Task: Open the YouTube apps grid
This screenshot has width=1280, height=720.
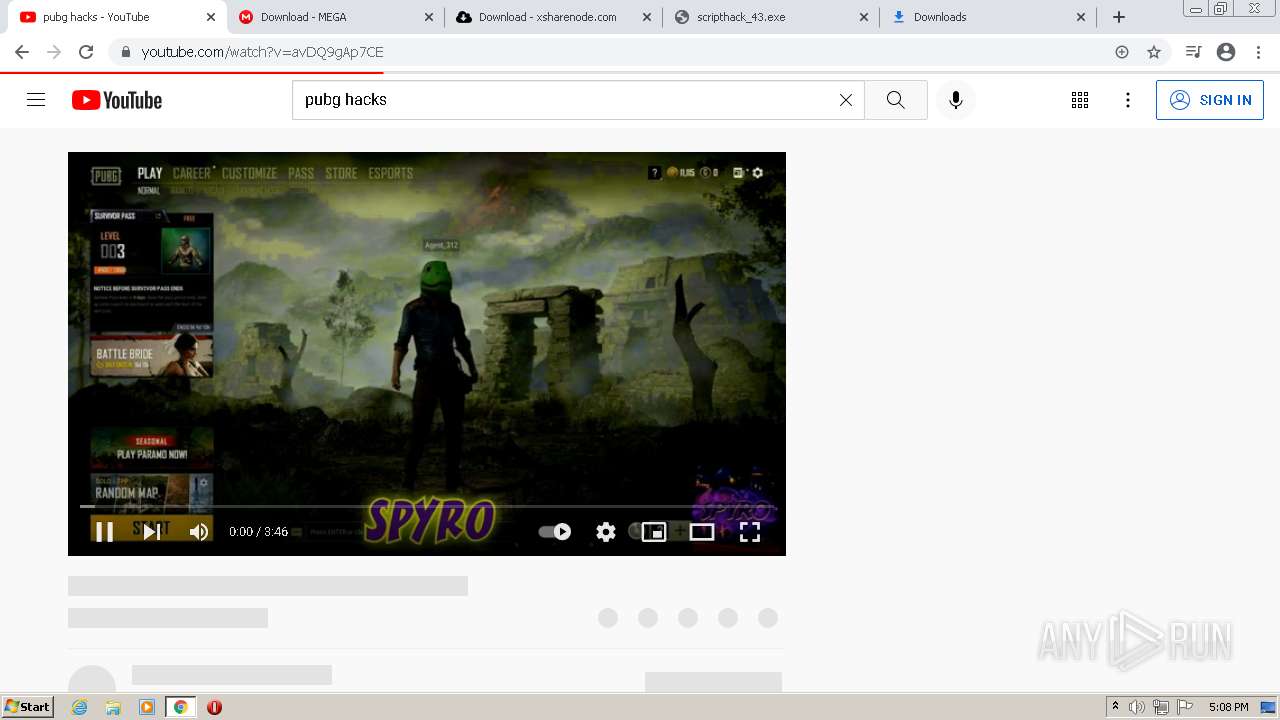Action: [1080, 100]
